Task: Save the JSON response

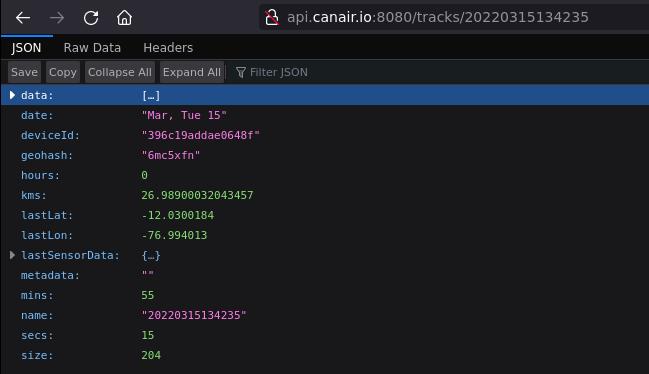Action: pyautogui.click(x=24, y=72)
